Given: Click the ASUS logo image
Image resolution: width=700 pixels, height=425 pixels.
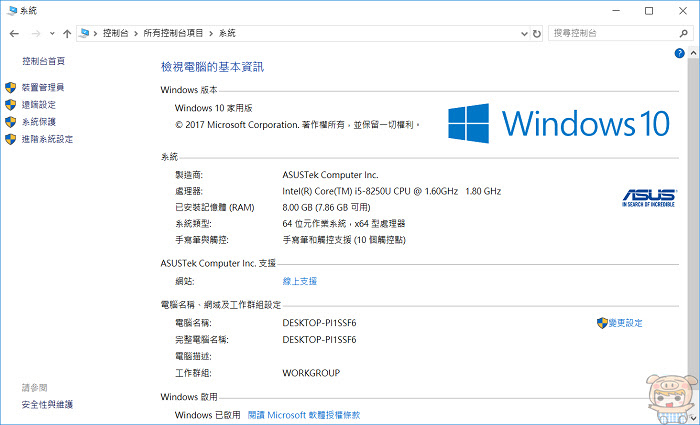Looking at the screenshot, I should (x=649, y=197).
